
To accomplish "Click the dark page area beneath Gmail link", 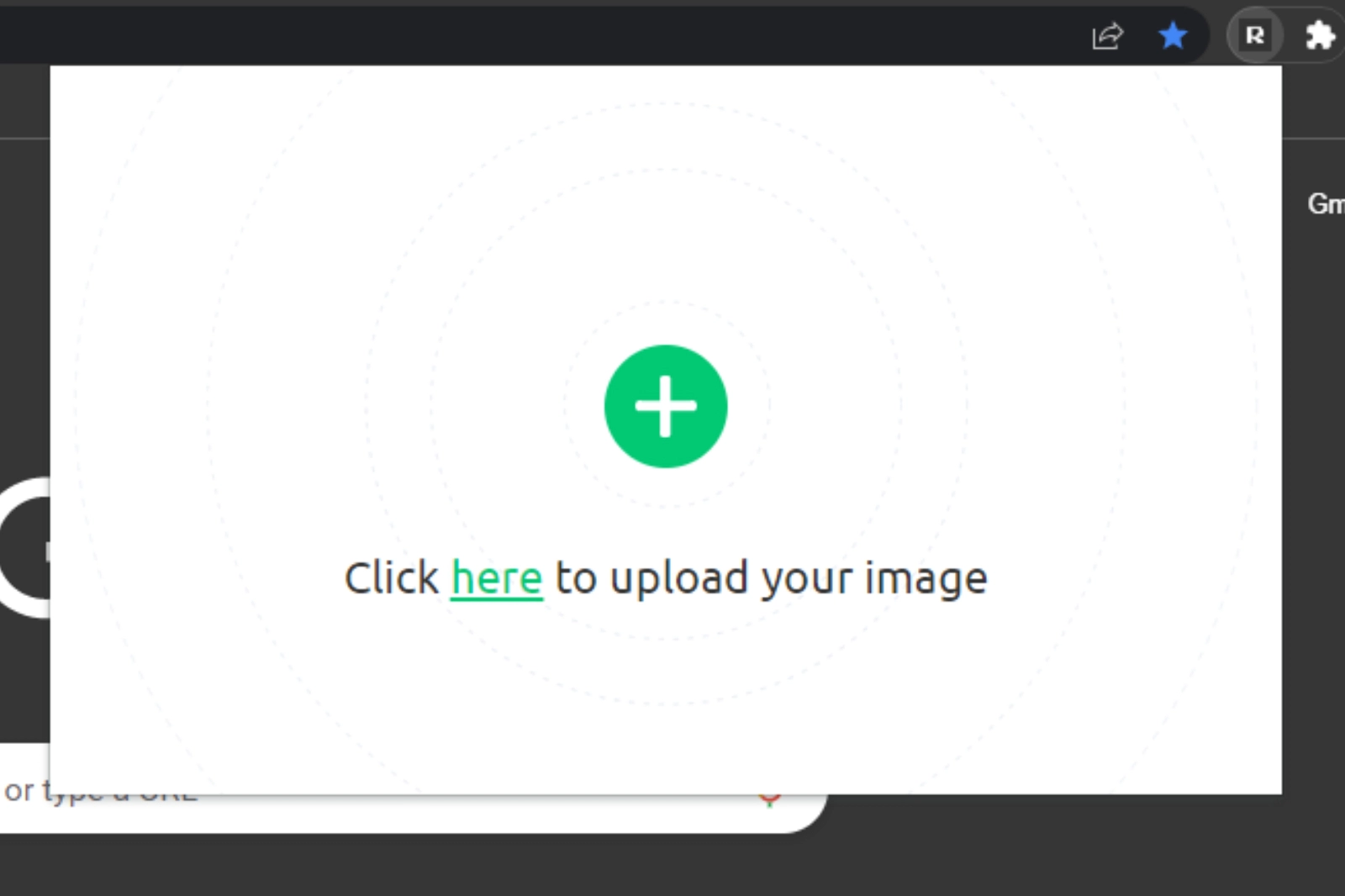I will pyautogui.click(x=1314, y=504).
